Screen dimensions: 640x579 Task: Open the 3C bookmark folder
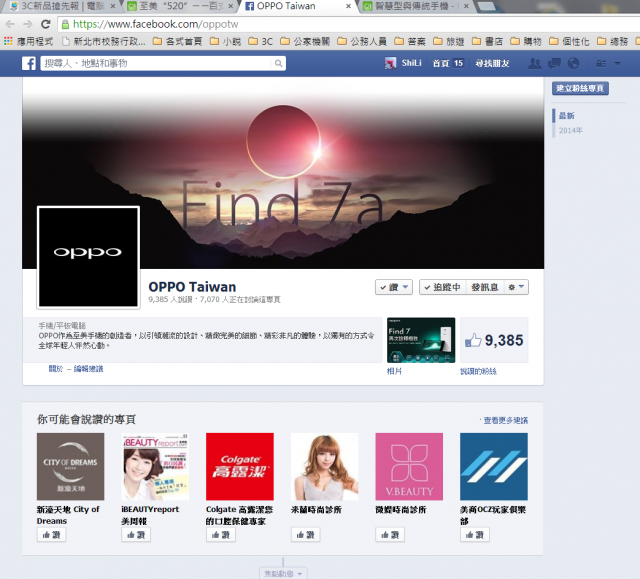click(x=260, y=41)
